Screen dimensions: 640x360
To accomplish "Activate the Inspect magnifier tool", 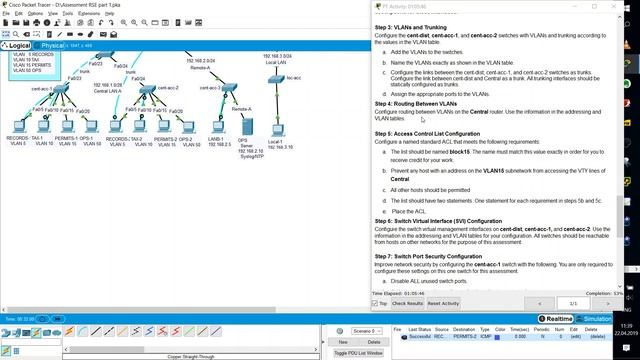I will coord(16,34).
